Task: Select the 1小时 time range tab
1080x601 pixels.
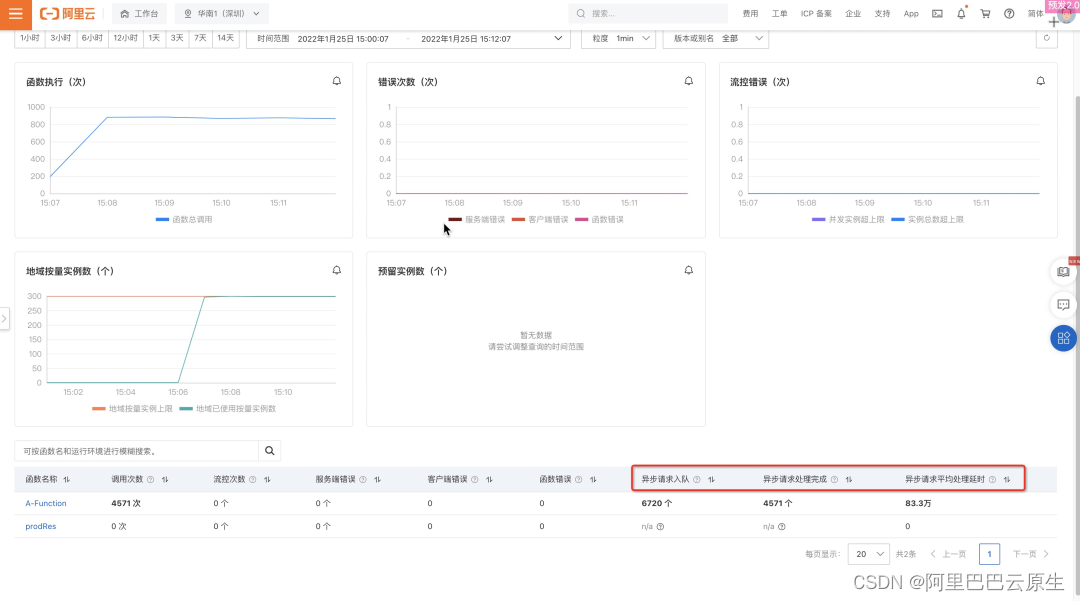Action: [30, 39]
